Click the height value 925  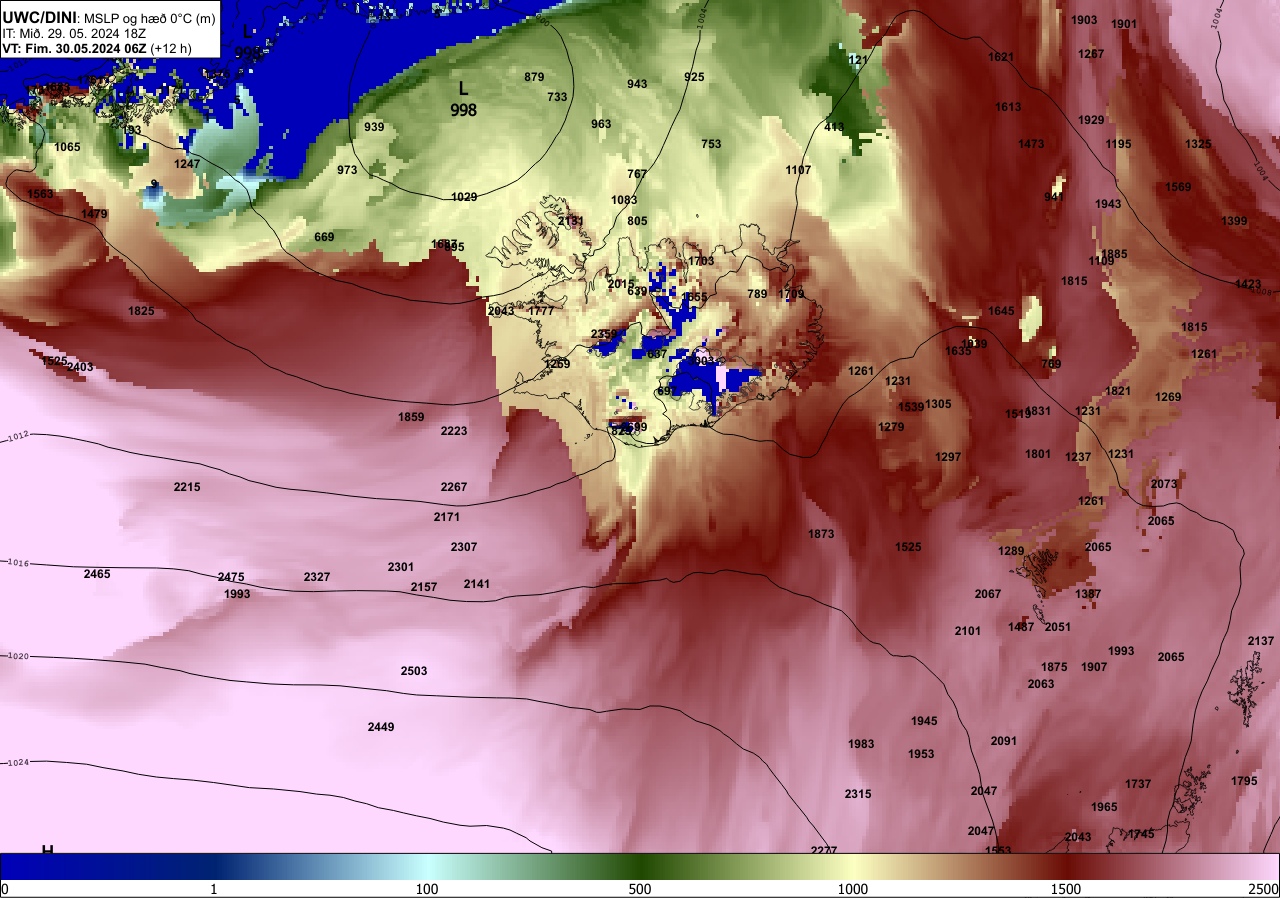(694, 77)
